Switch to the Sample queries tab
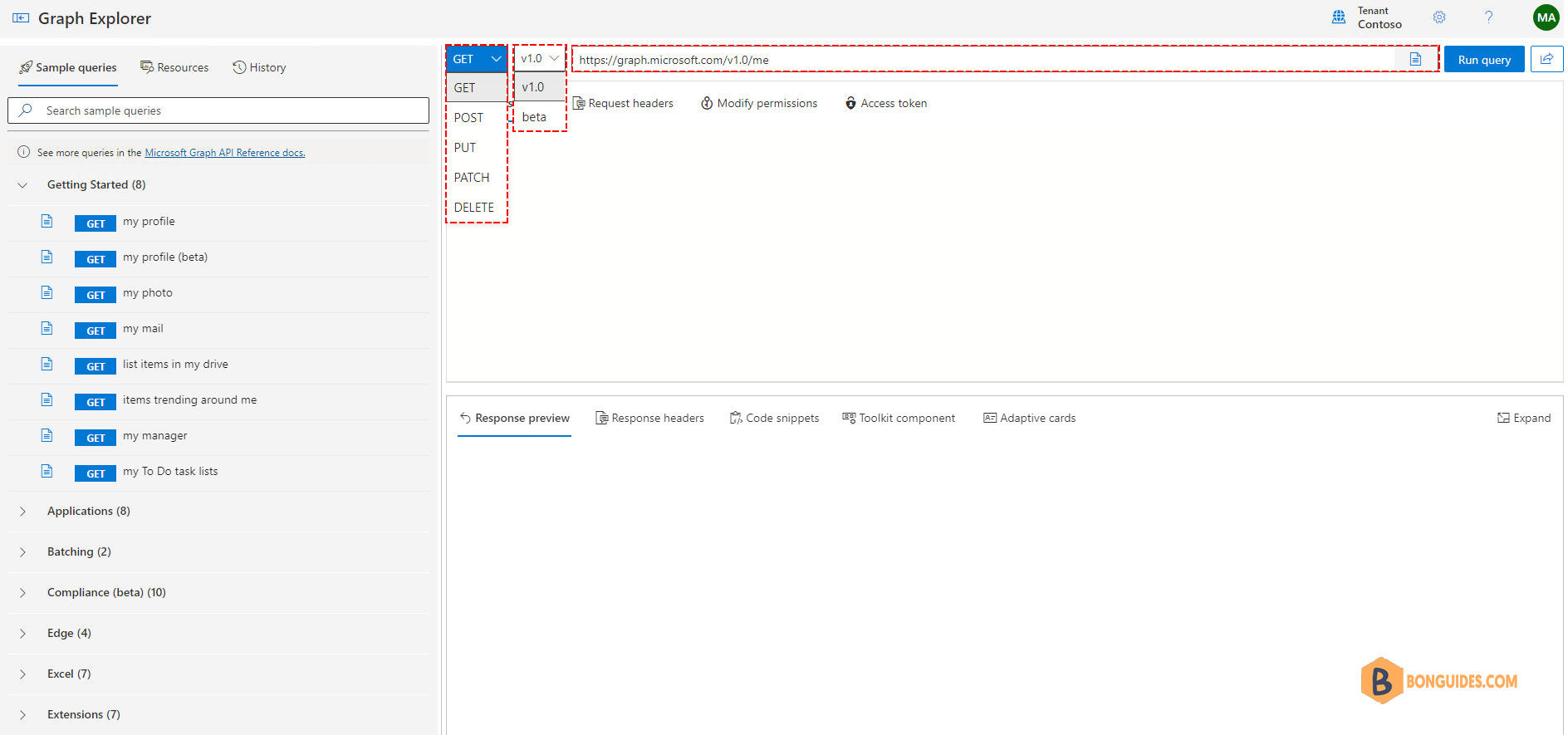The width and height of the screenshot is (1568, 735). 68,67
